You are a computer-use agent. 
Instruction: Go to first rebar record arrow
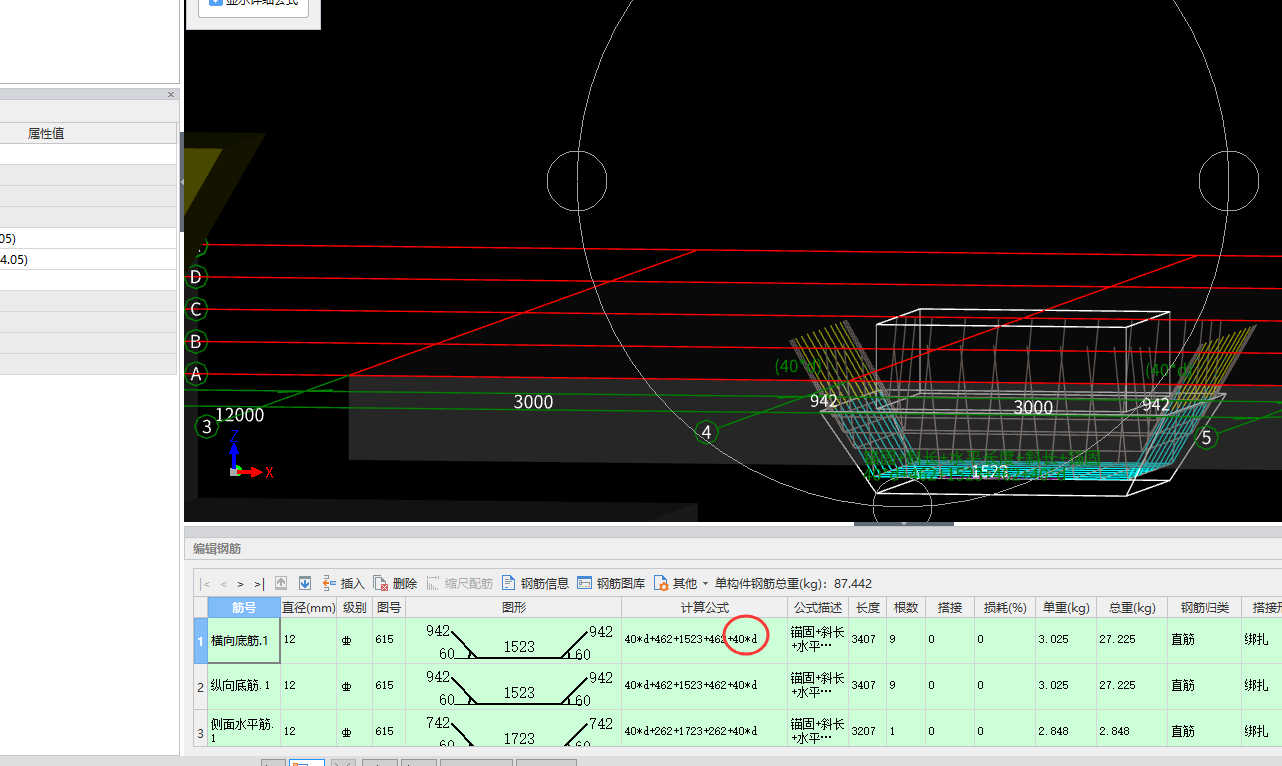[205, 584]
